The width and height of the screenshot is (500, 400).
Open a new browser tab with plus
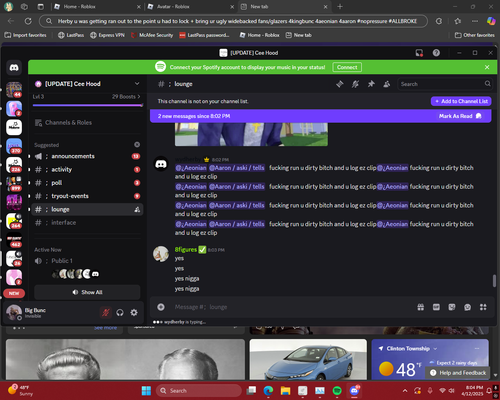(x=340, y=6)
